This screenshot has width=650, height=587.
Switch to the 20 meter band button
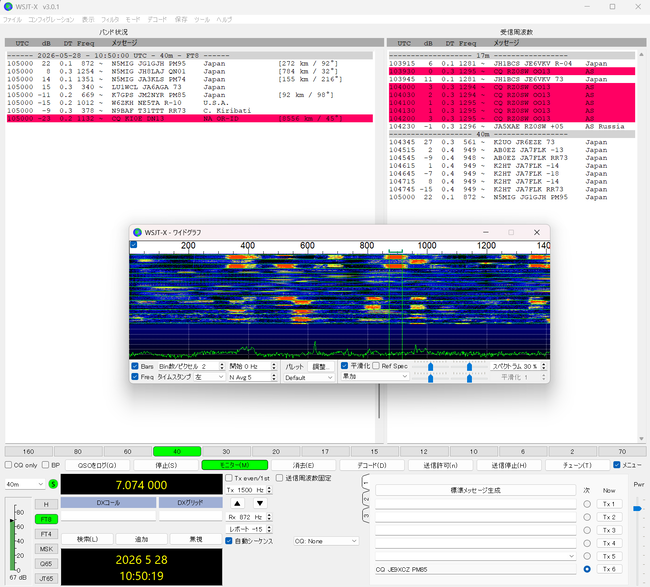(276, 451)
